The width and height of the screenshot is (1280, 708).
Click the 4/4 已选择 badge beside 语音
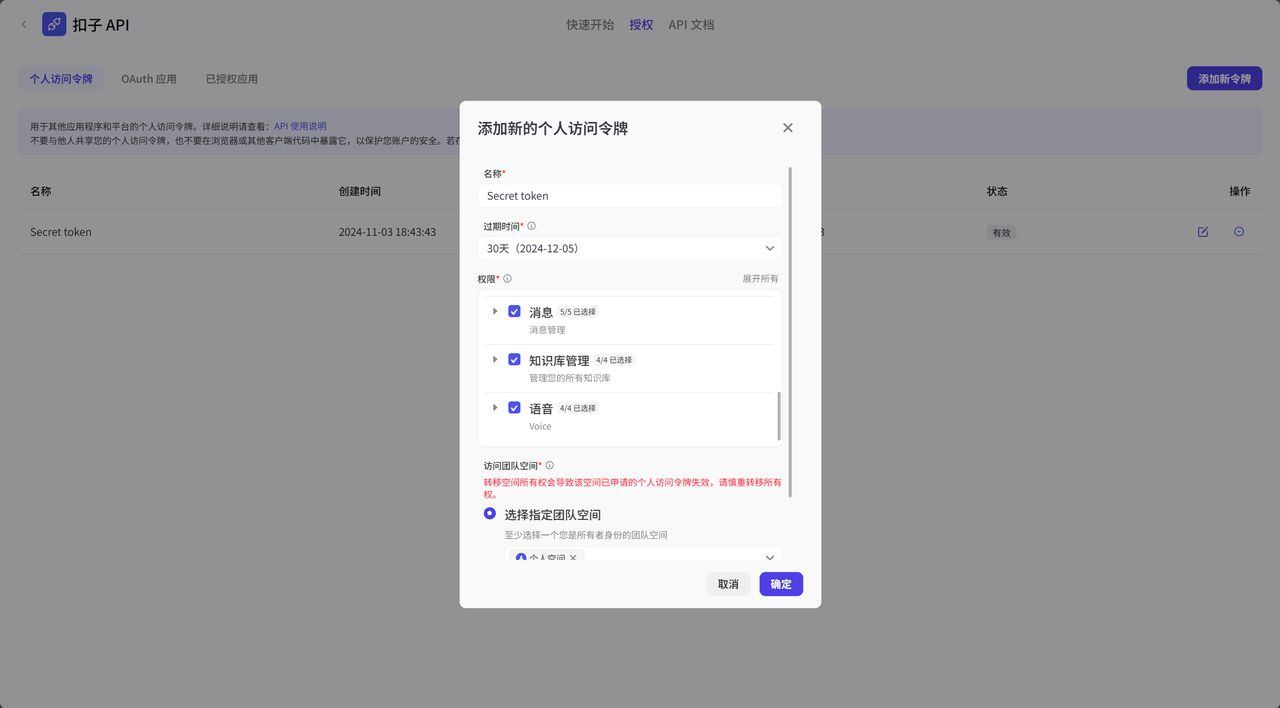click(577, 408)
